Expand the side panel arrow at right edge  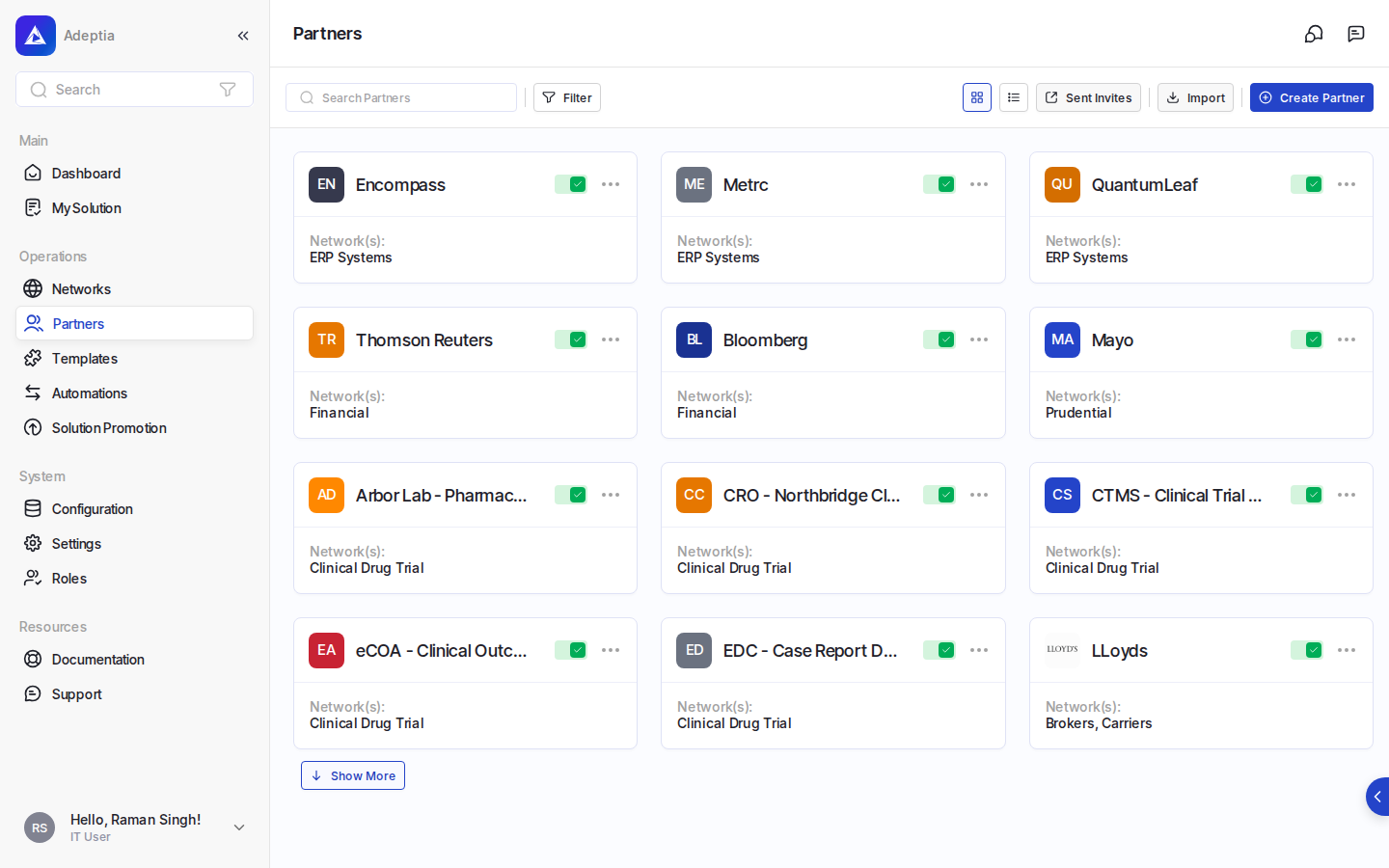(x=1377, y=797)
